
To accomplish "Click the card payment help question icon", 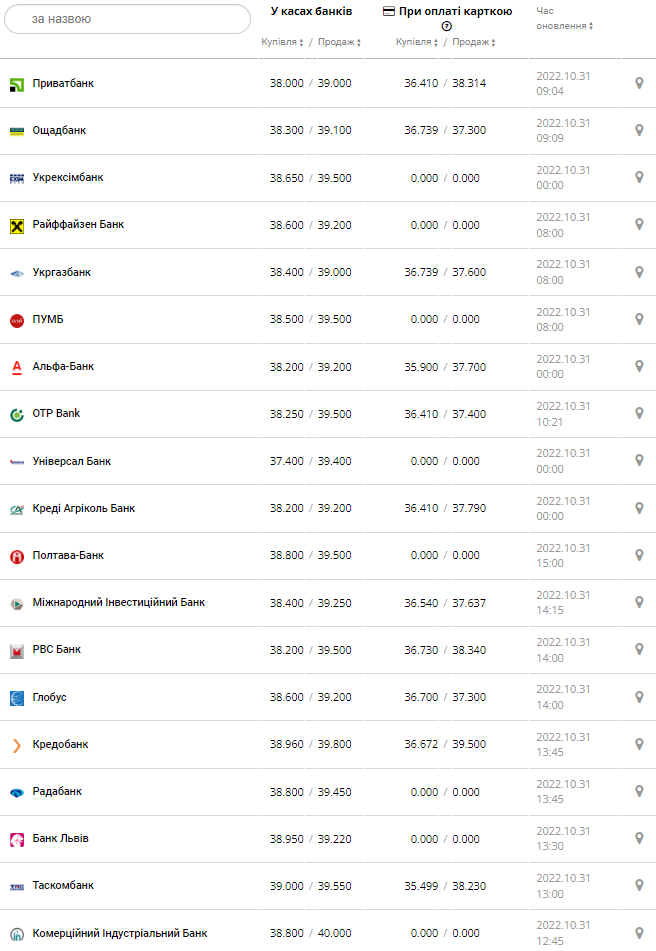I will 447,26.
